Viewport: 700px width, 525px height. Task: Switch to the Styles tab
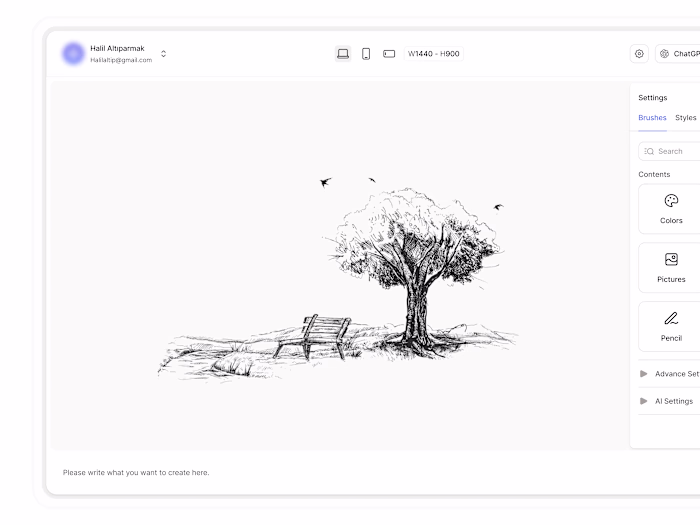[686, 117]
